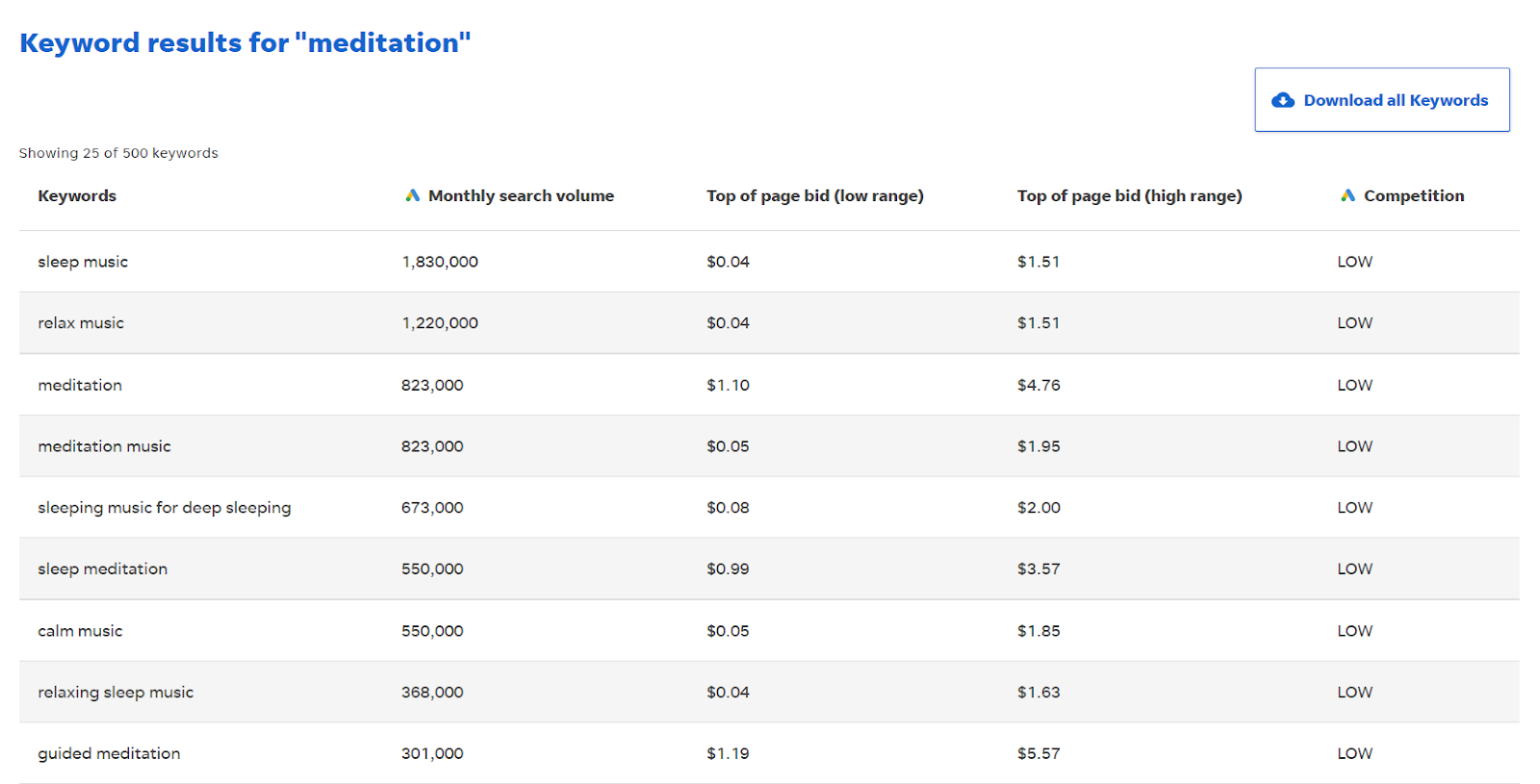Select the keyword 'guided meditation'

109,754
